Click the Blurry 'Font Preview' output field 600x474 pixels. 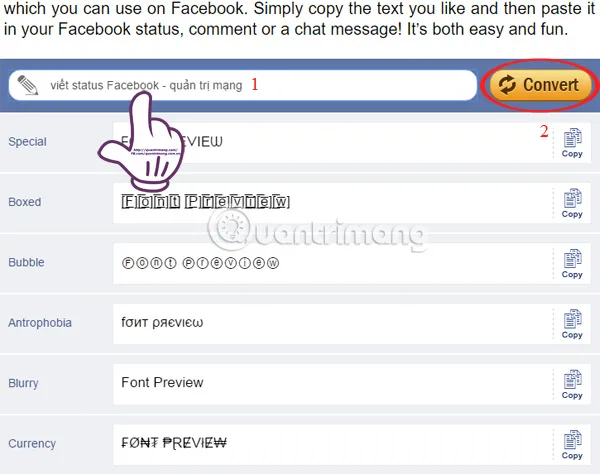coord(333,384)
